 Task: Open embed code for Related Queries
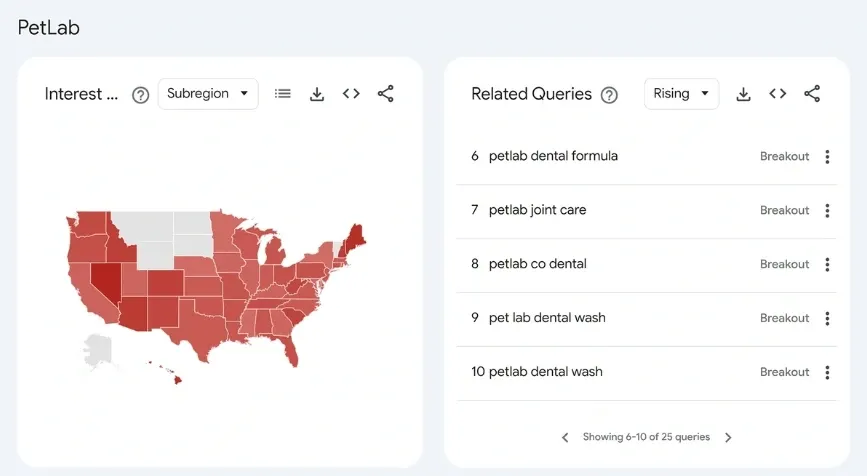point(777,94)
